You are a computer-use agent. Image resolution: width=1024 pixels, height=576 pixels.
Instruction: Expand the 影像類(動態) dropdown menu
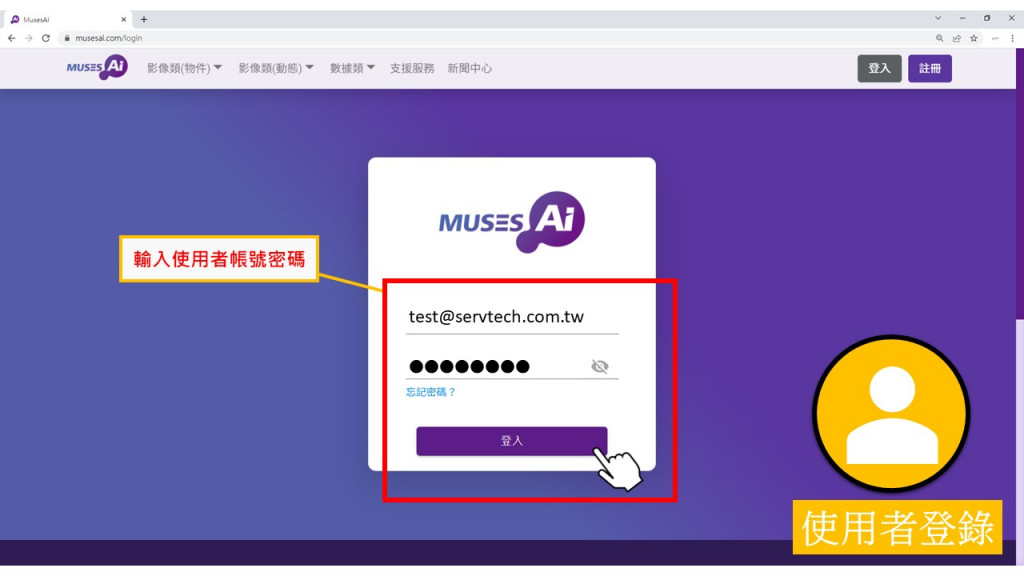(x=276, y=68)
